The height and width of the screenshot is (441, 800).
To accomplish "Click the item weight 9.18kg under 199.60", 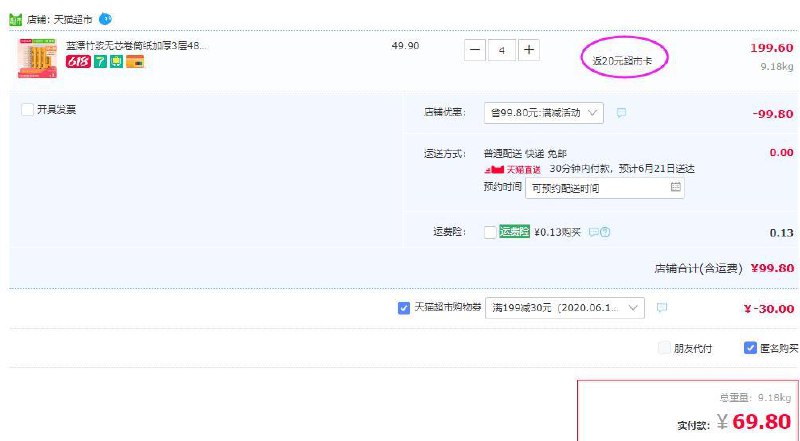I will pos(777,66).
